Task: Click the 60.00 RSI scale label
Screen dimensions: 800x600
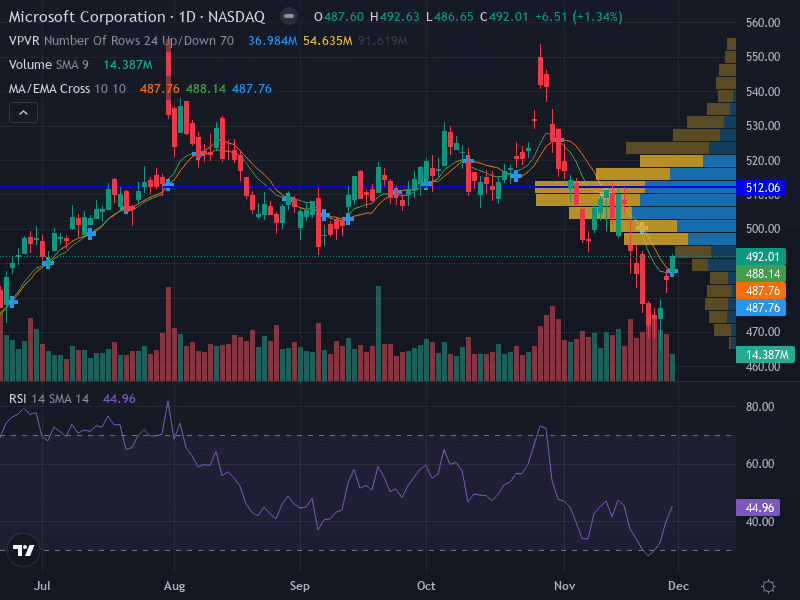Action: (x=760, y=464)
